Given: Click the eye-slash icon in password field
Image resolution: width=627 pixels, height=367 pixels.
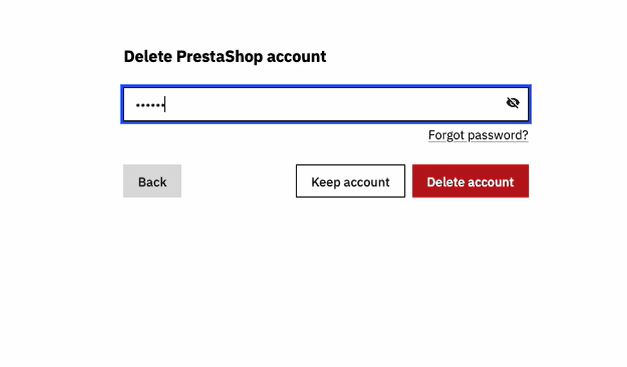Looking at the screenshot, I should (512, 103).
